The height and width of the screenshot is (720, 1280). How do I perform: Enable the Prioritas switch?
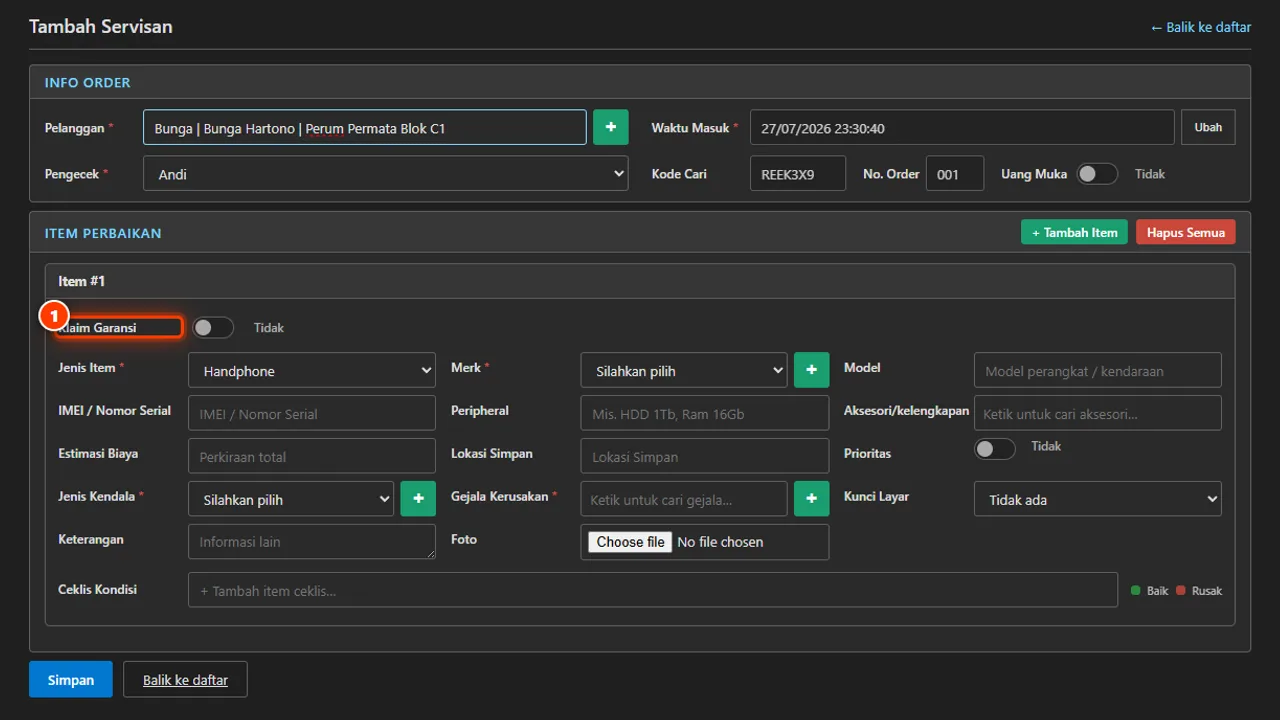995,449
